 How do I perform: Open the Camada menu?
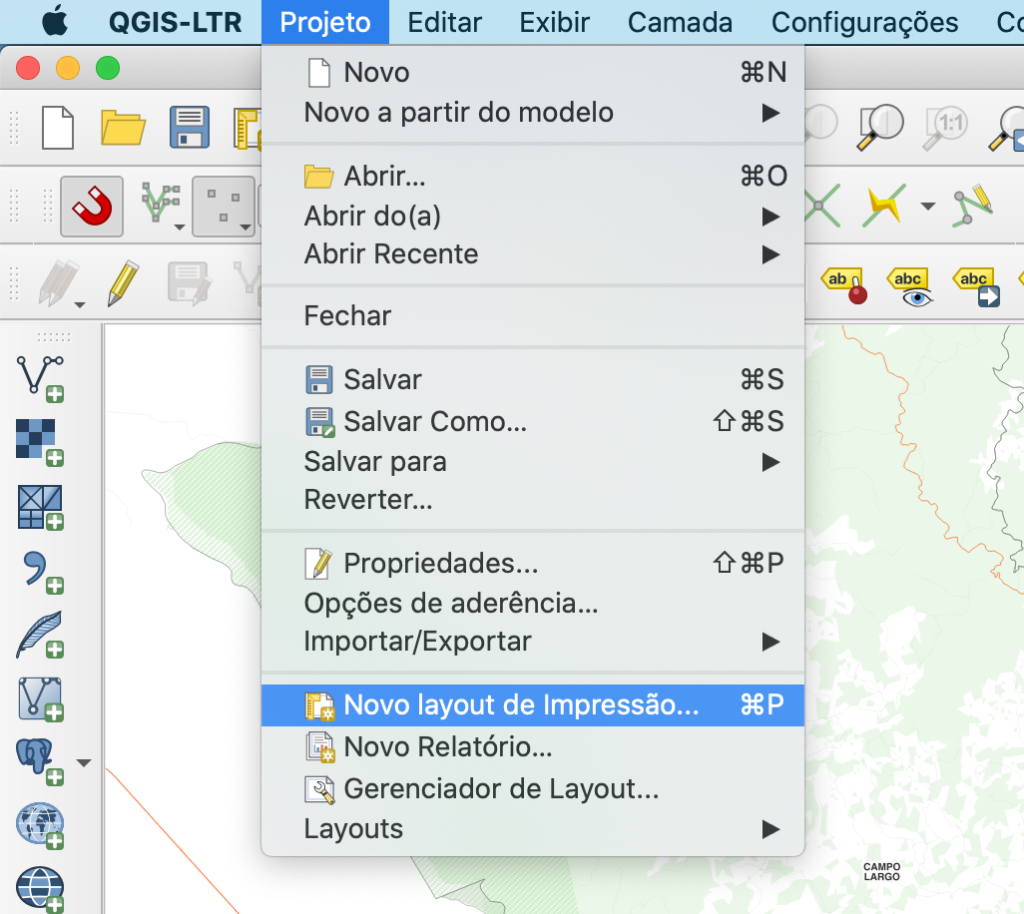coord(679,22)
